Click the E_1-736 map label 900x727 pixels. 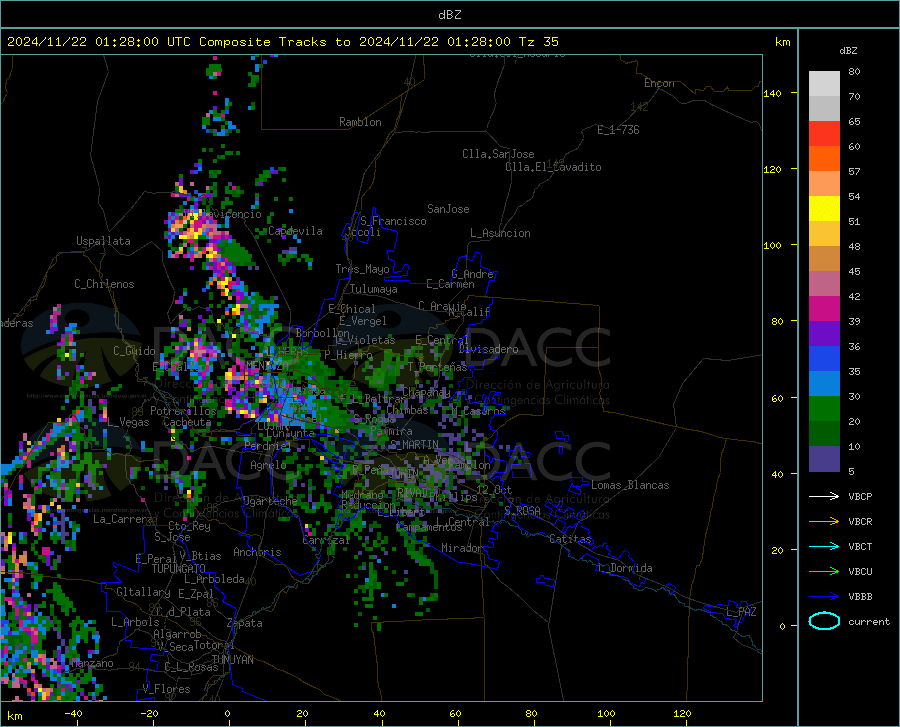618,130
